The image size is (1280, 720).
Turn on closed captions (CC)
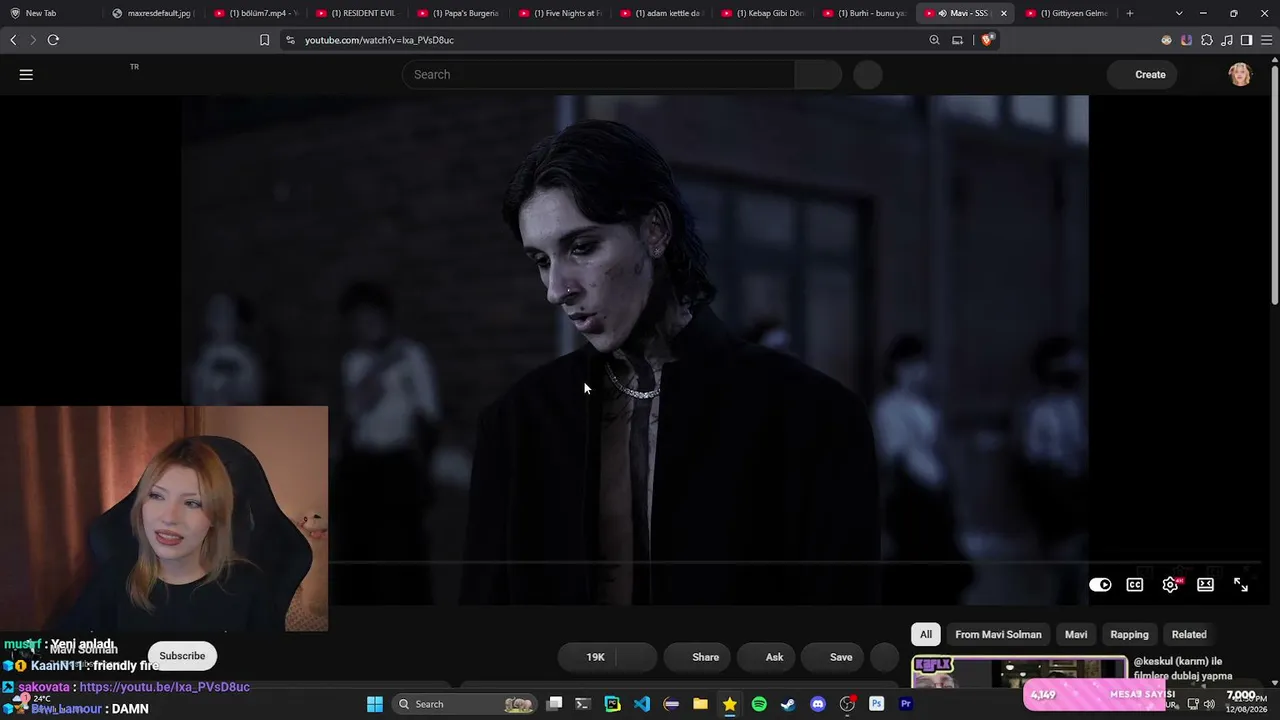click(x=1135, y=585)
